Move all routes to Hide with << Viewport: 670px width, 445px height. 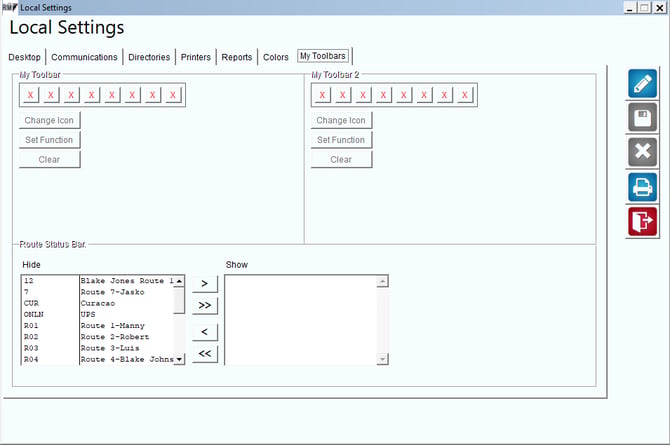(205, 354)
